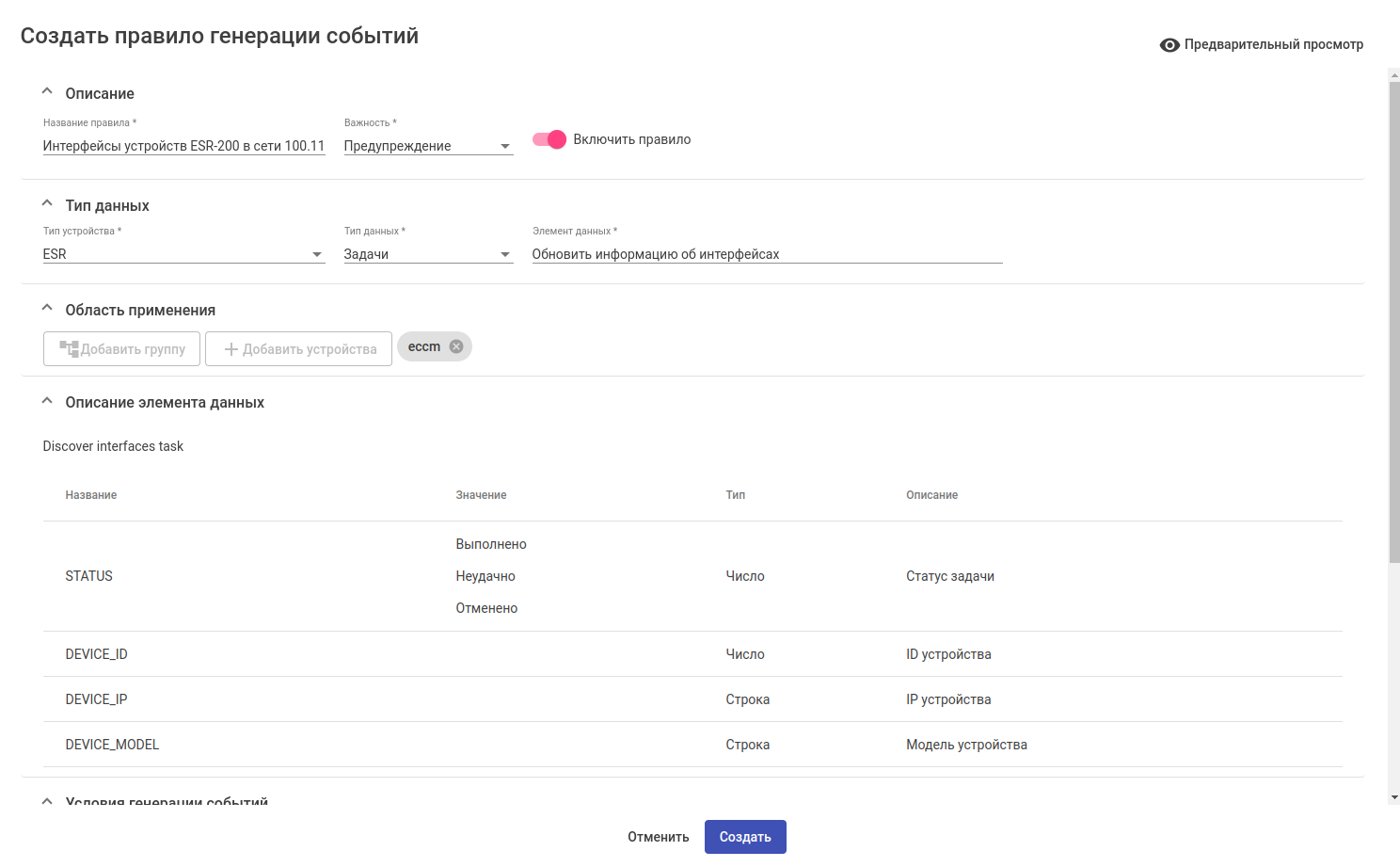Image resolution: width=1400 pixels, height=867 pixels.
Task: Toggle the Включить правило switch
Action: click(x=549, y=139)
